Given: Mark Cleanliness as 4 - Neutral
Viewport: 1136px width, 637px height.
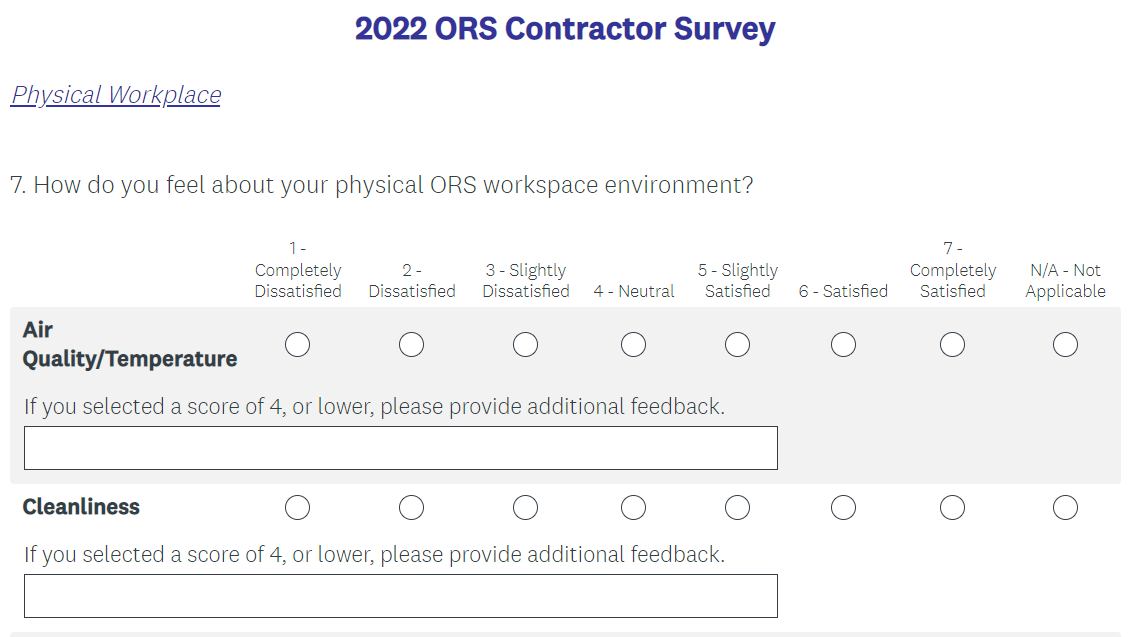Looking at the screenshot, I should tap(633, 508).
